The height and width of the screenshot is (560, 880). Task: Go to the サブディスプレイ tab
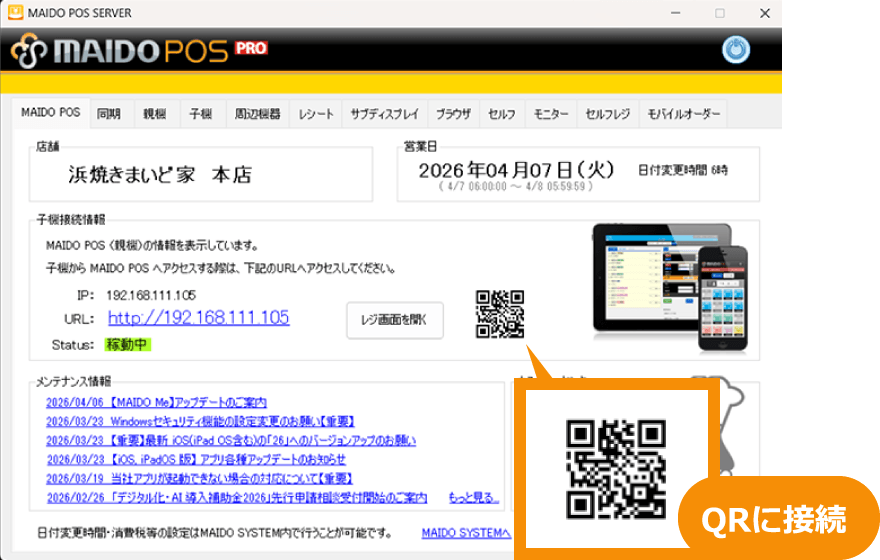[x=384, y=114]
